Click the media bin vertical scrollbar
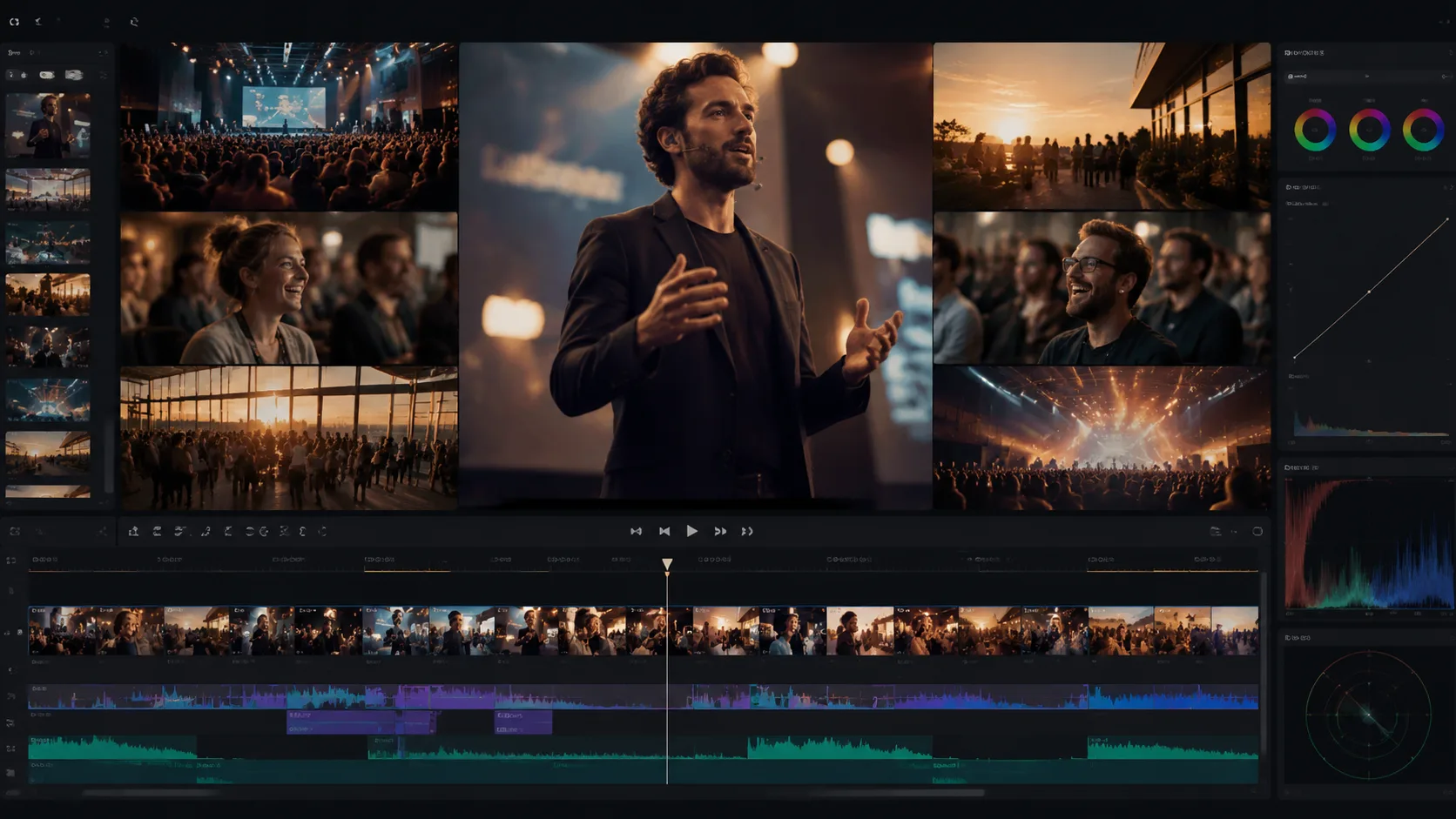Image resolution: width=1456 pixels, height=819 pixels. tap(108, 457)
